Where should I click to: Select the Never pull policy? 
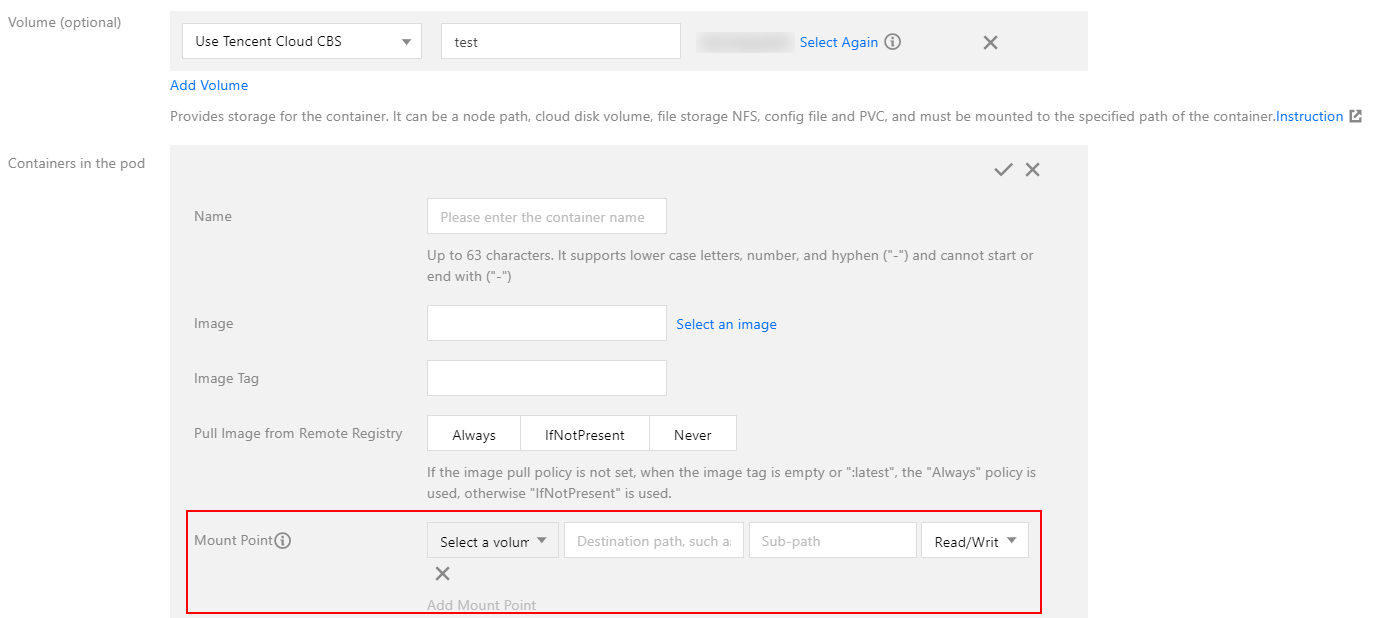click(x=693, y=435)
